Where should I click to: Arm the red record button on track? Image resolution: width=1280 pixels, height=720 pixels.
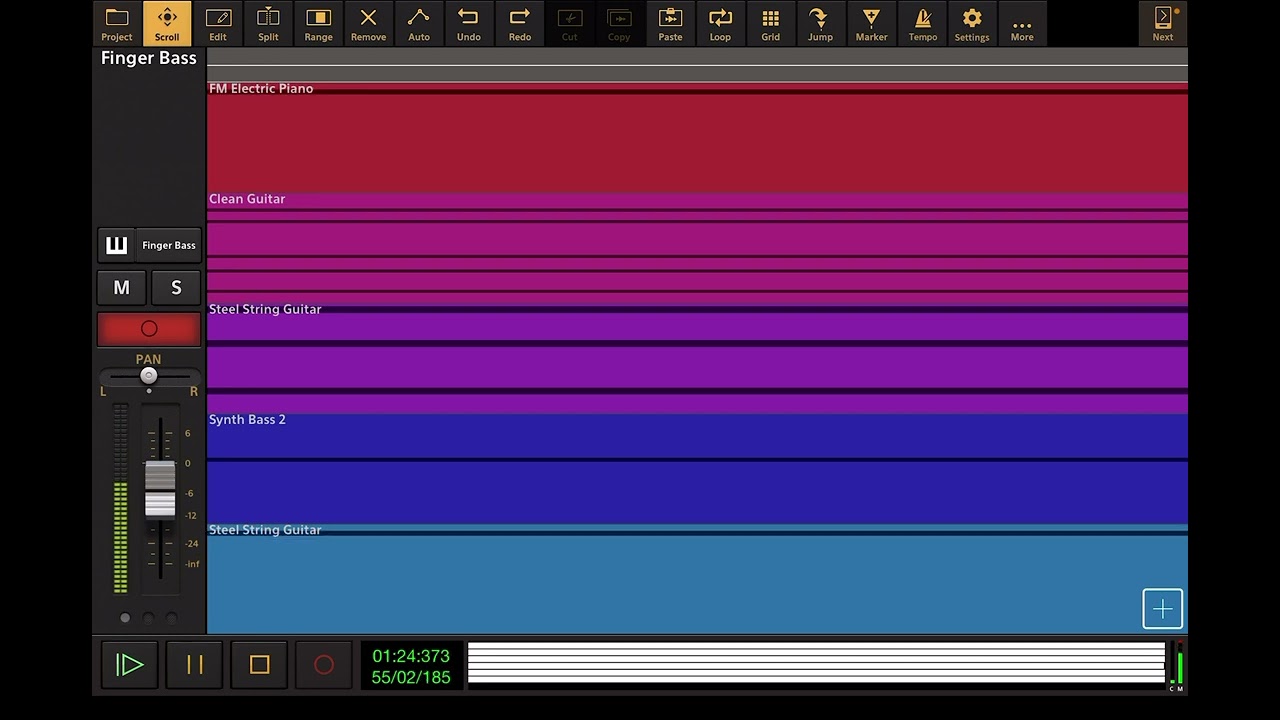pos(149,329)
